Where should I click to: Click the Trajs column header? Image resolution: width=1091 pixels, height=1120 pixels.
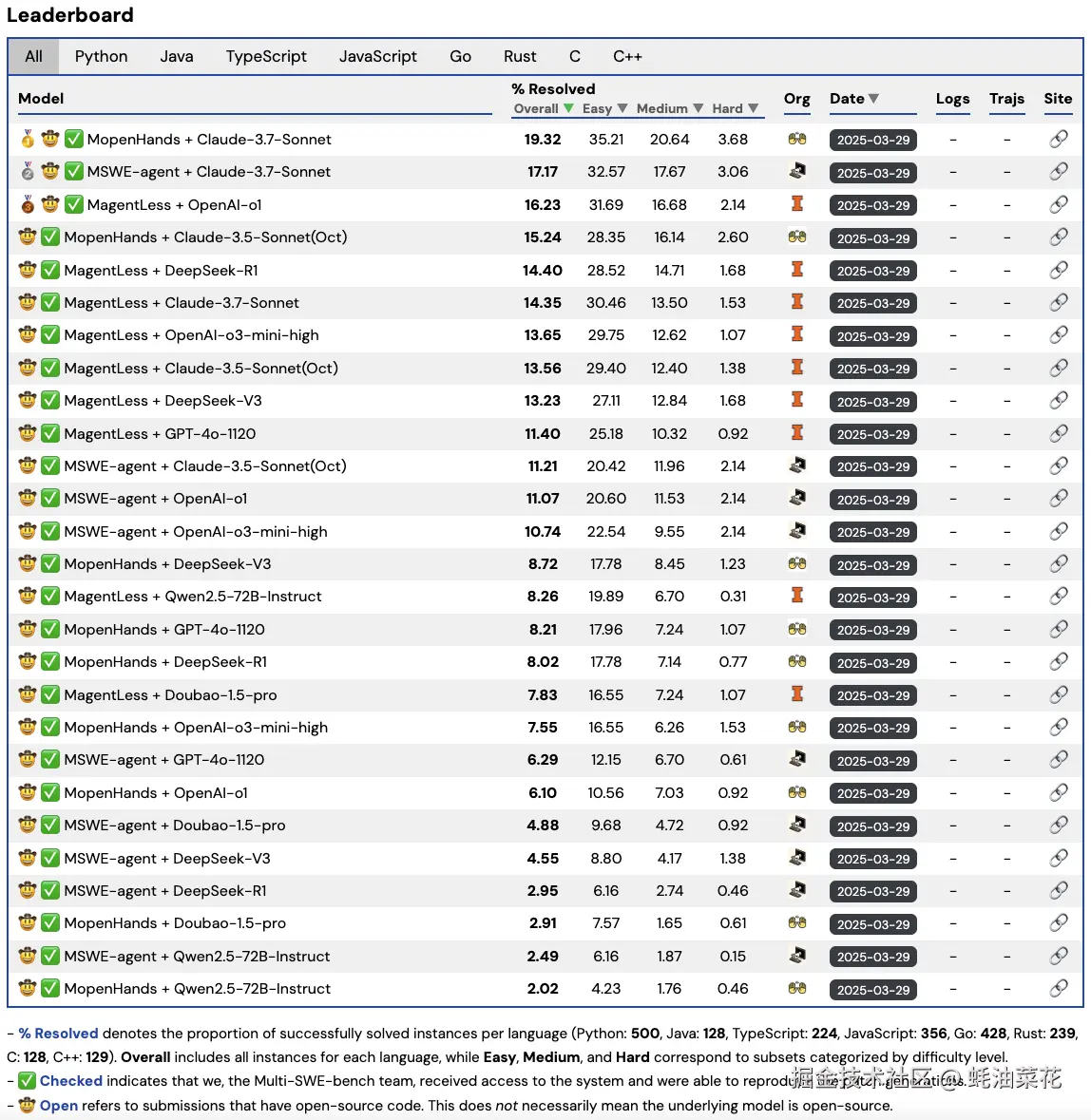pyautogui.click(x=1006, y=99)
